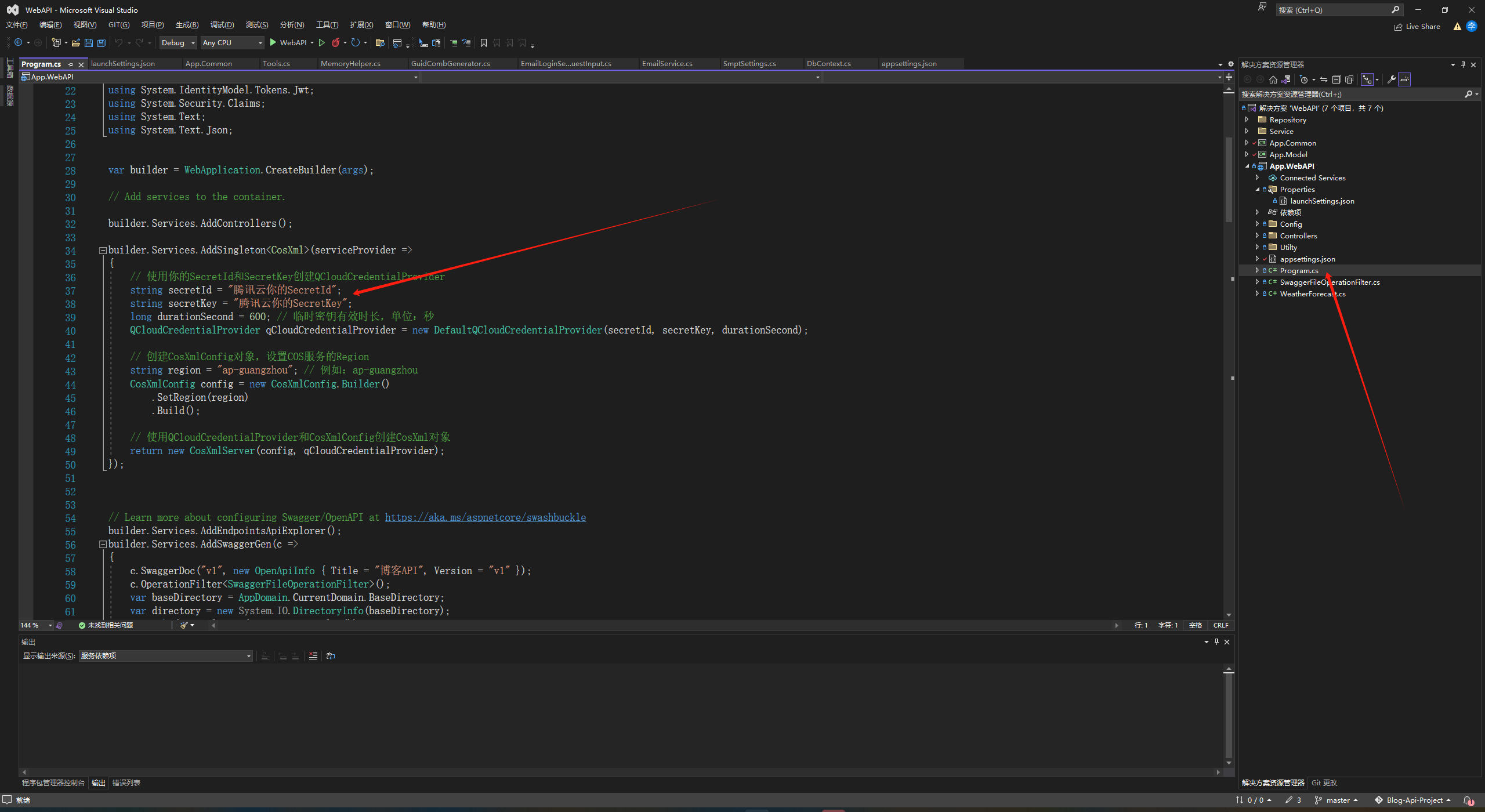
Task: Click the Hot Reload flame icon
Action: [335, 42]
